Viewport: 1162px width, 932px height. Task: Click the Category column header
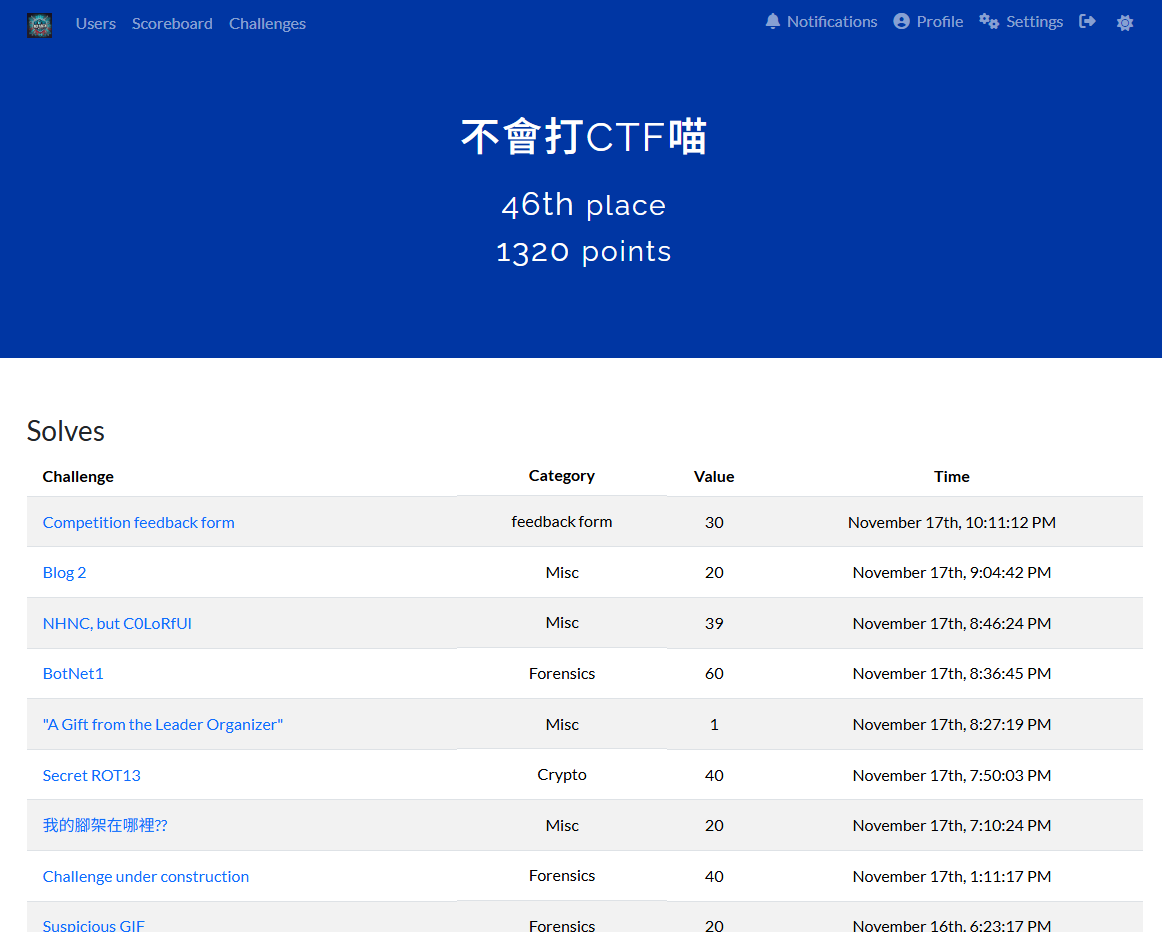tap(562, 476)
